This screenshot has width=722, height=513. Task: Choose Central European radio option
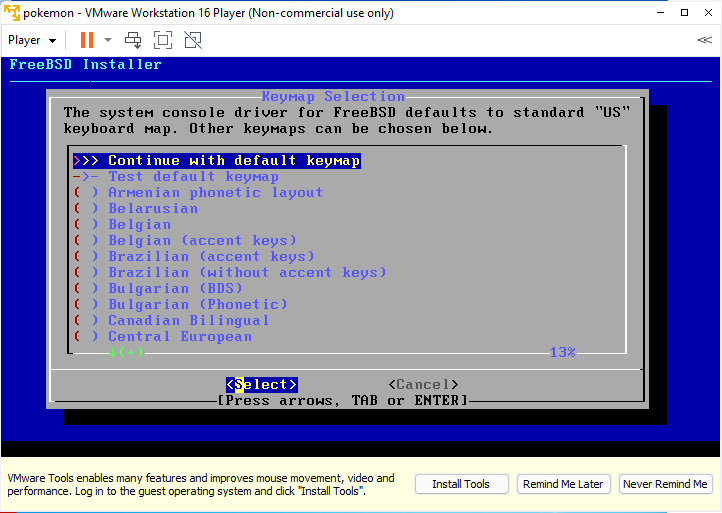coord(163,337)
